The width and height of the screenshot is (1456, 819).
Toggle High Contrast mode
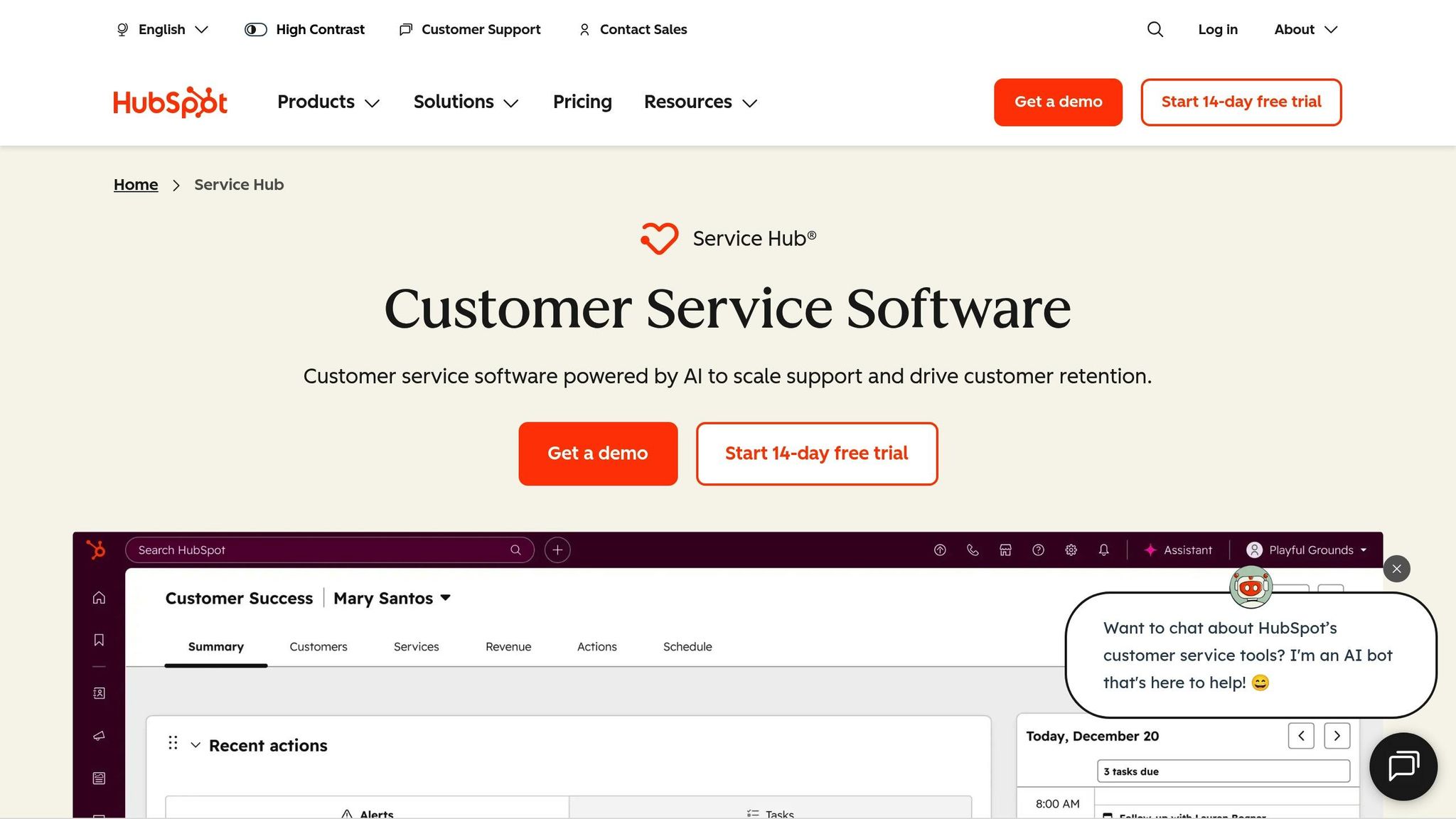point(304,29)
